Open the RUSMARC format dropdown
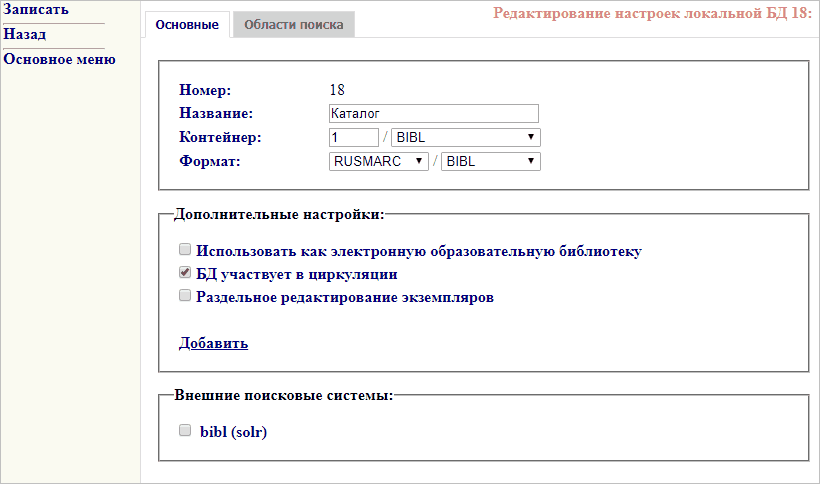This screenshot has height=484, width=820. [x=378, y=161]
